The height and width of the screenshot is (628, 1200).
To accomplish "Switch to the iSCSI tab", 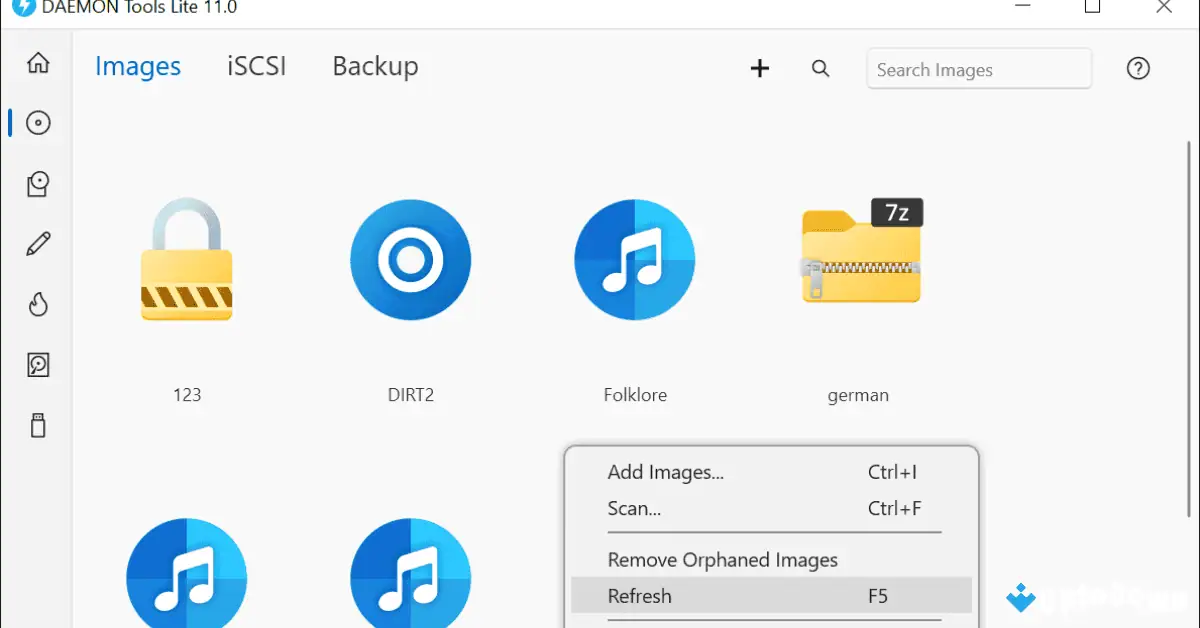I will click(x=256, y=66).
